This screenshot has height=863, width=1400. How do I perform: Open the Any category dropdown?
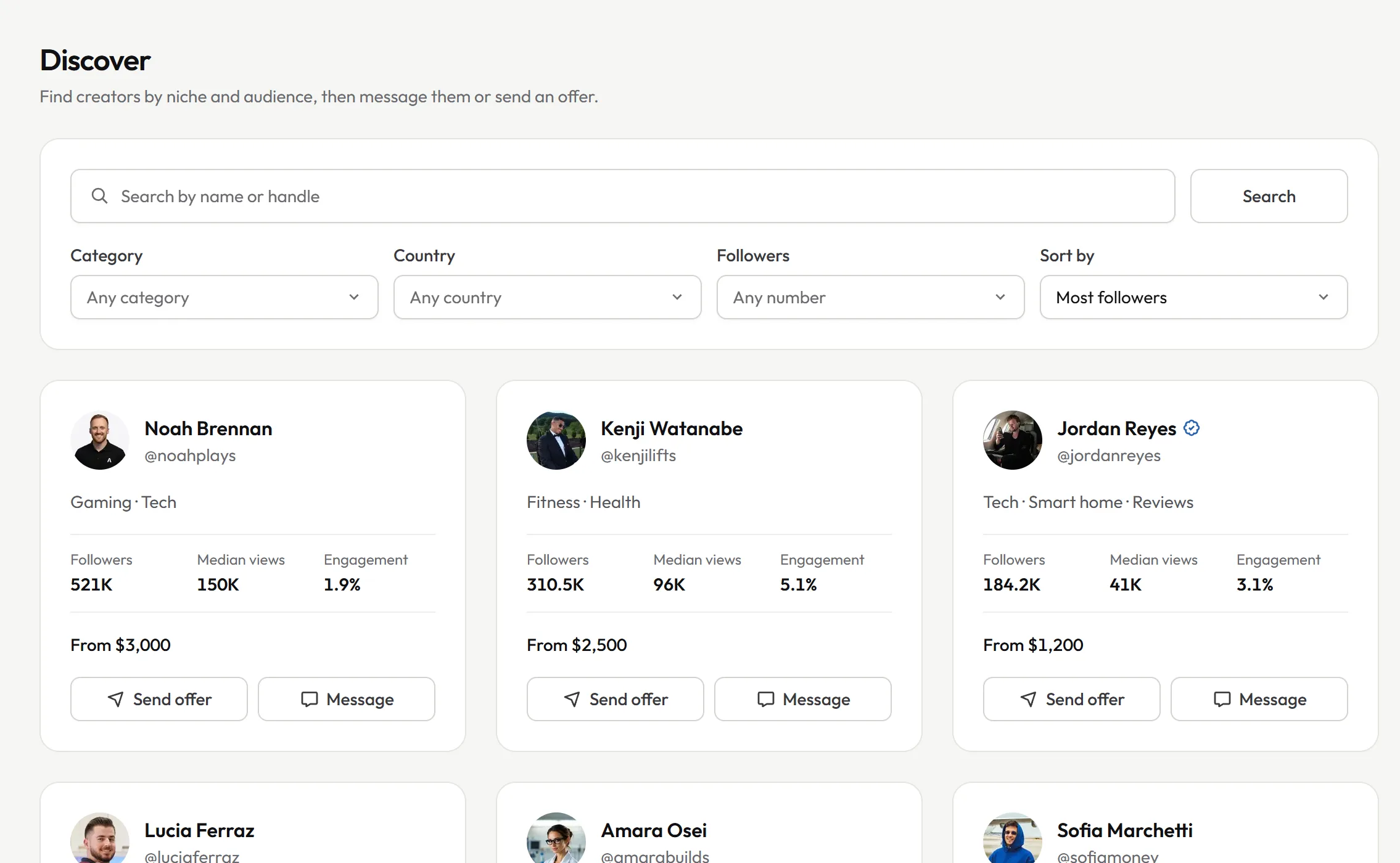coord(224,297)
